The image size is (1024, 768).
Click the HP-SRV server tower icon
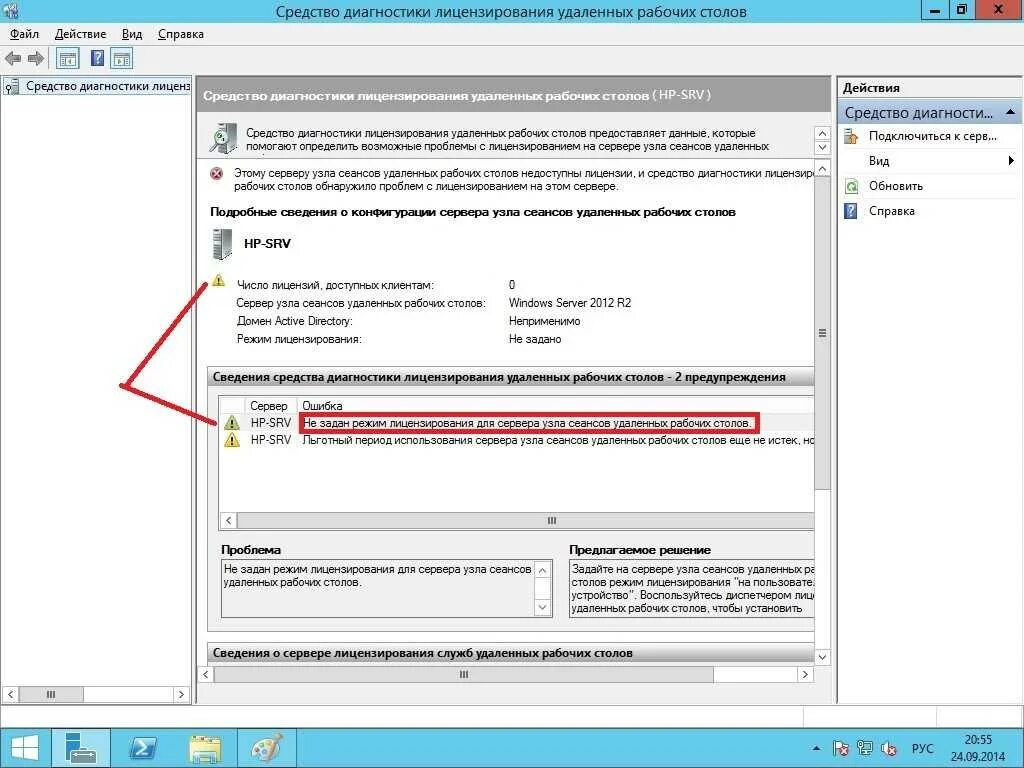[222, 244]
